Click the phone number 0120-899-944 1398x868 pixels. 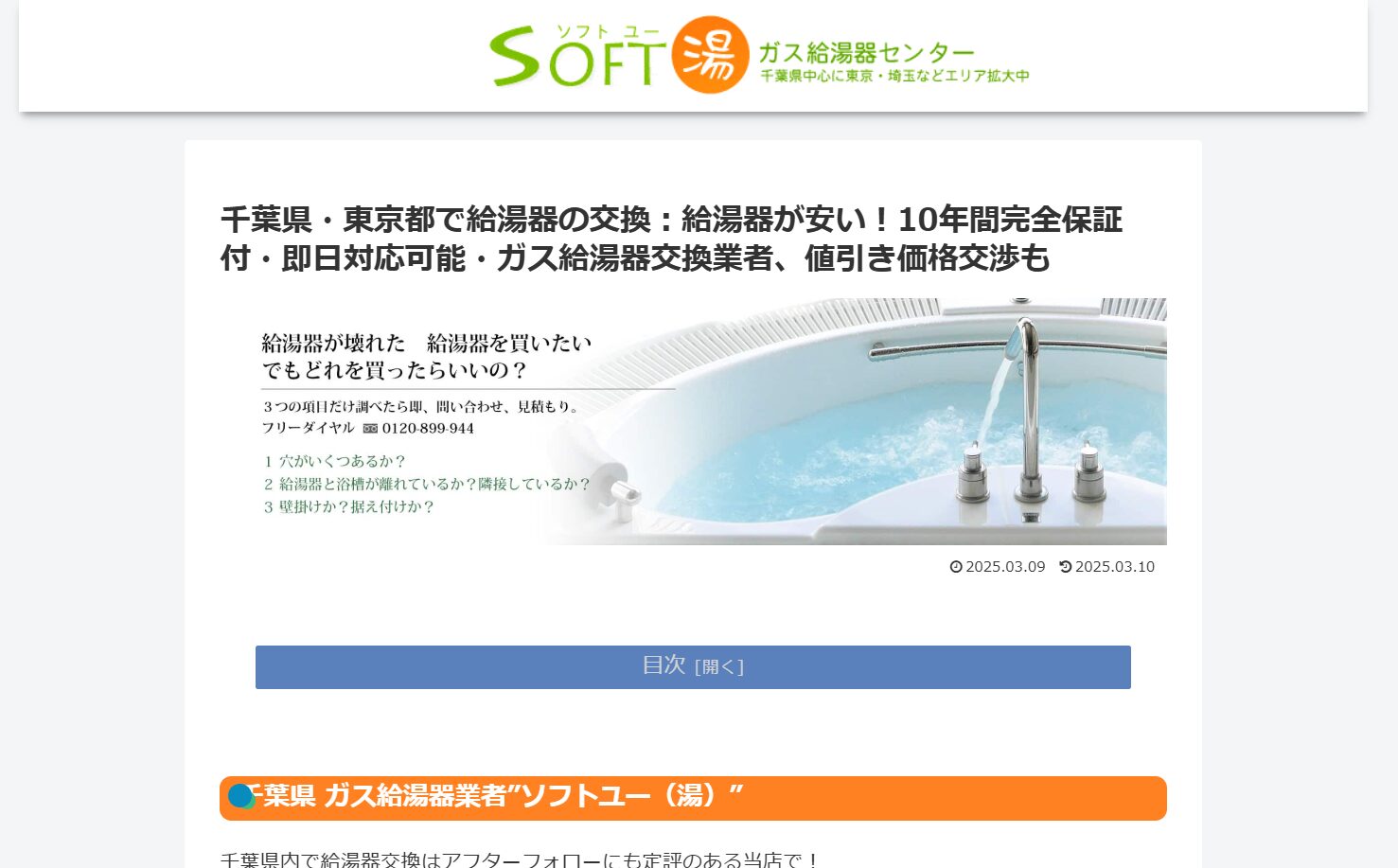[x=428, y=429]
